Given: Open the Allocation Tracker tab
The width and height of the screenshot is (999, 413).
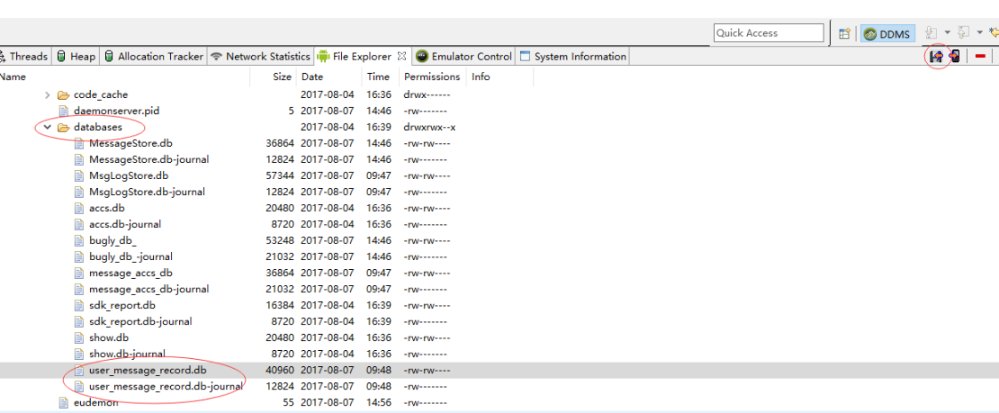Looking at the screenshot, I should click(154, 56).
